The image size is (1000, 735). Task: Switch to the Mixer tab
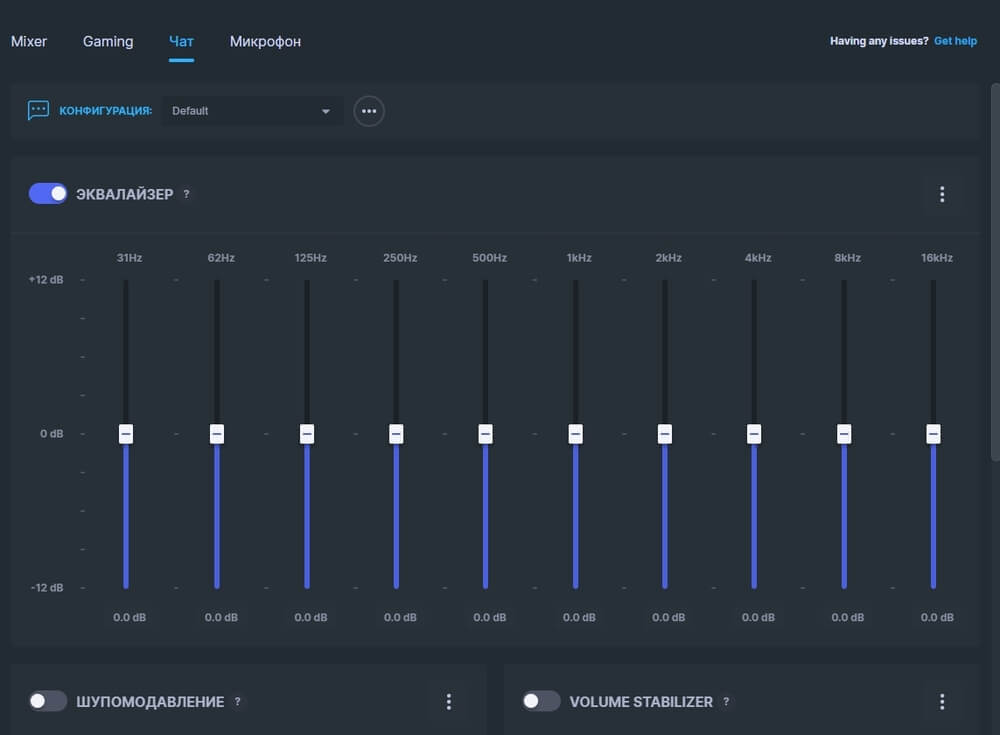click(x=29, y=42)
